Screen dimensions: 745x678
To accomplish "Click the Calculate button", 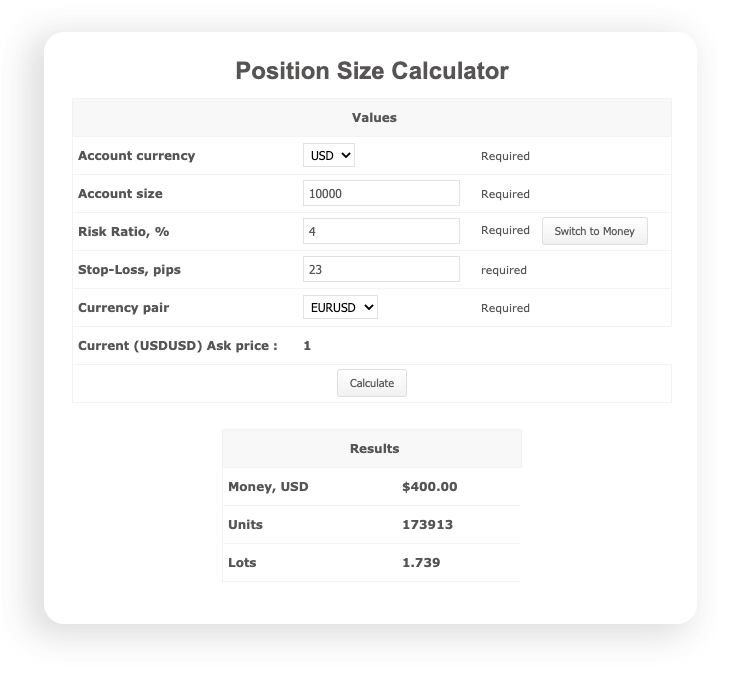I will [x=372, y=383].
